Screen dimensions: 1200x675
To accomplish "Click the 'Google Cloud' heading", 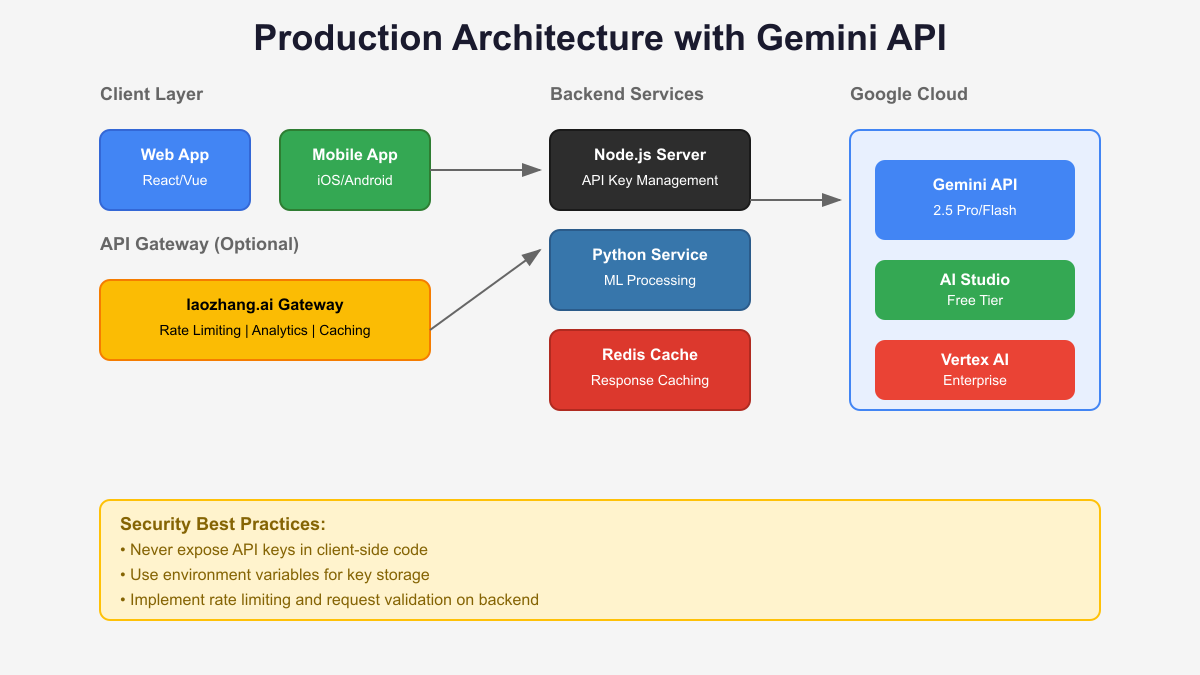I will pos(909,94).
